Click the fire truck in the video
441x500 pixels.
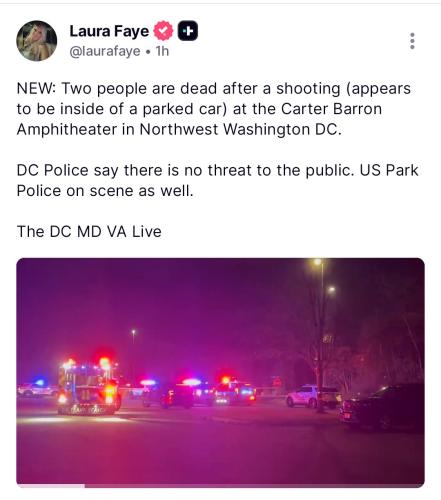pos(89,387)
